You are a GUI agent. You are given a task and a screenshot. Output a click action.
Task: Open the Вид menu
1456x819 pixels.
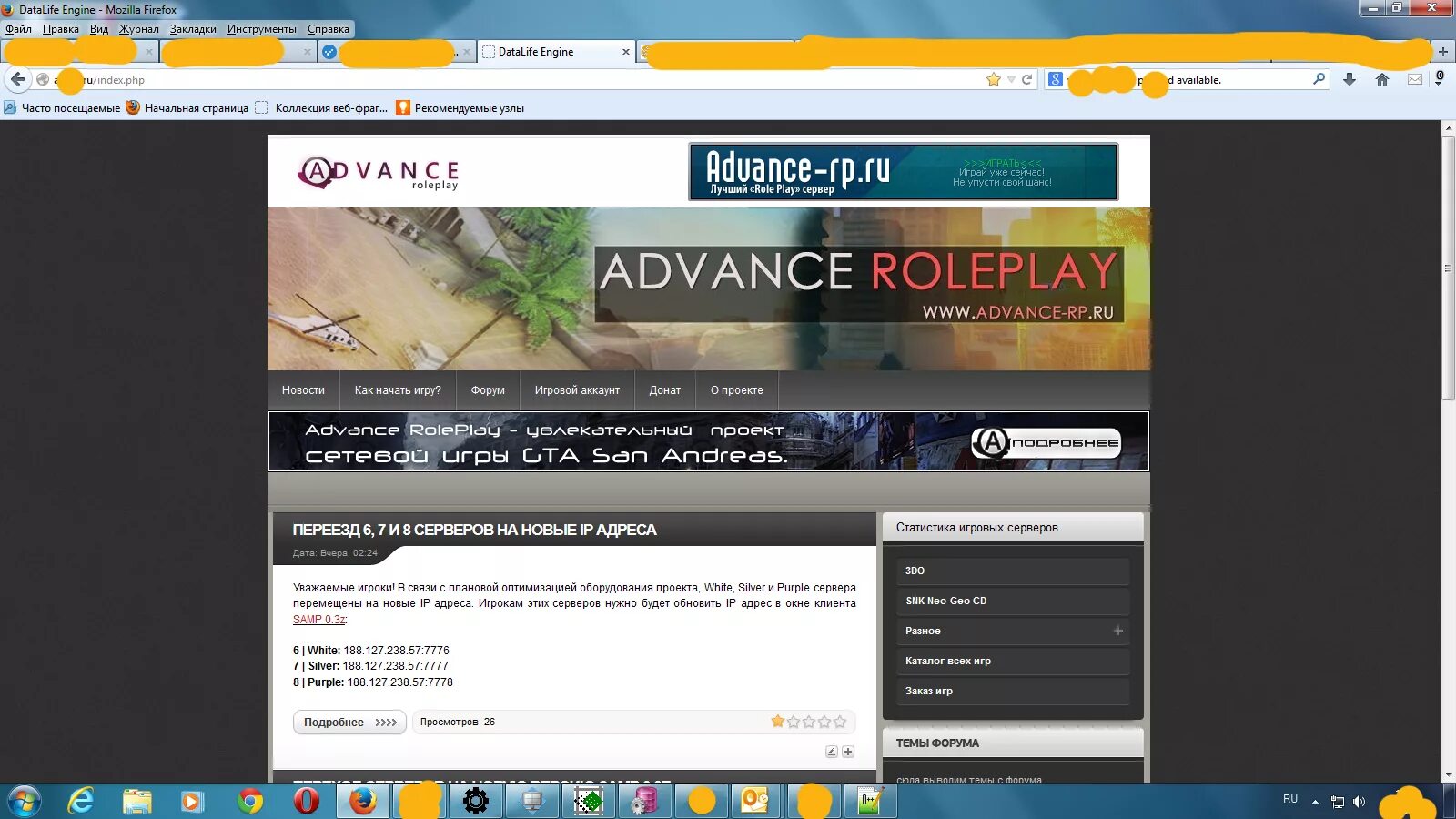pos(99,29)
